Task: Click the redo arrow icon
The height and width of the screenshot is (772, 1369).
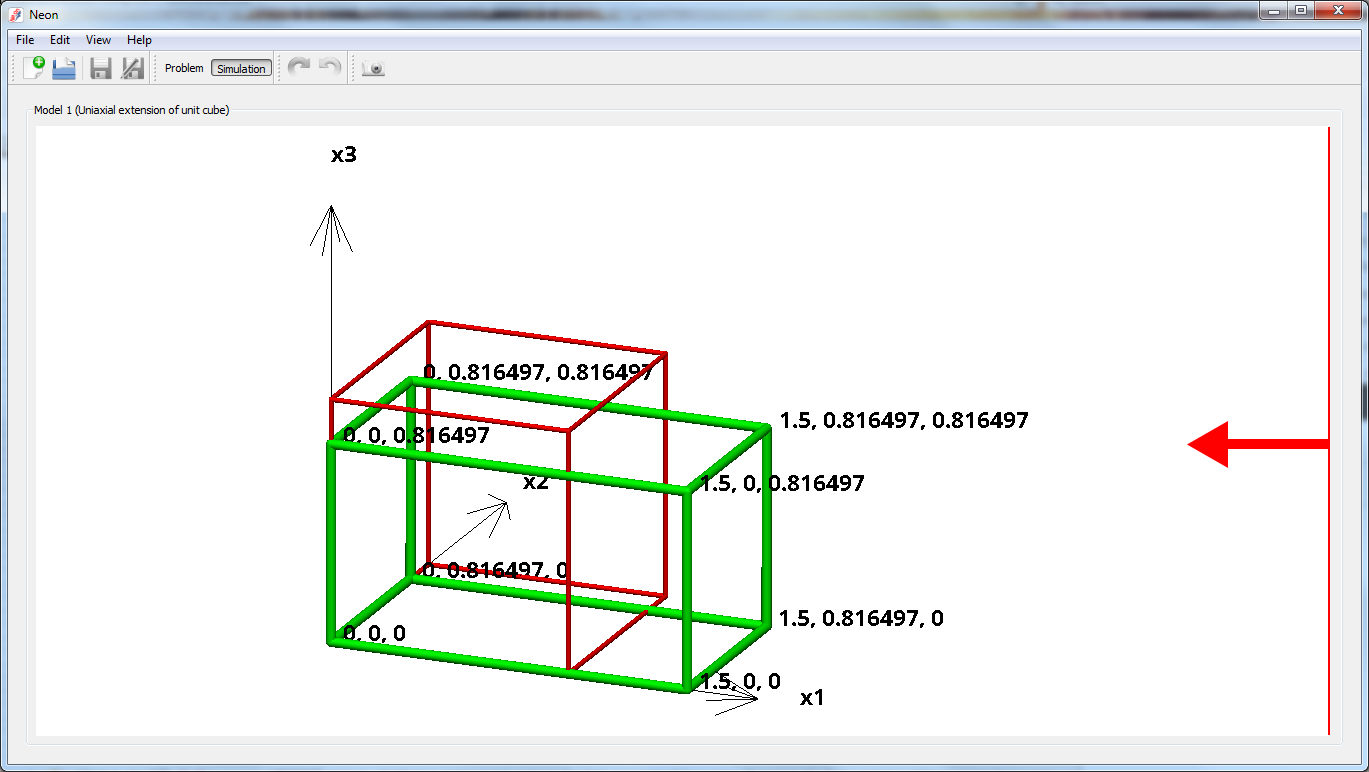Action: [x=299, y=68]
